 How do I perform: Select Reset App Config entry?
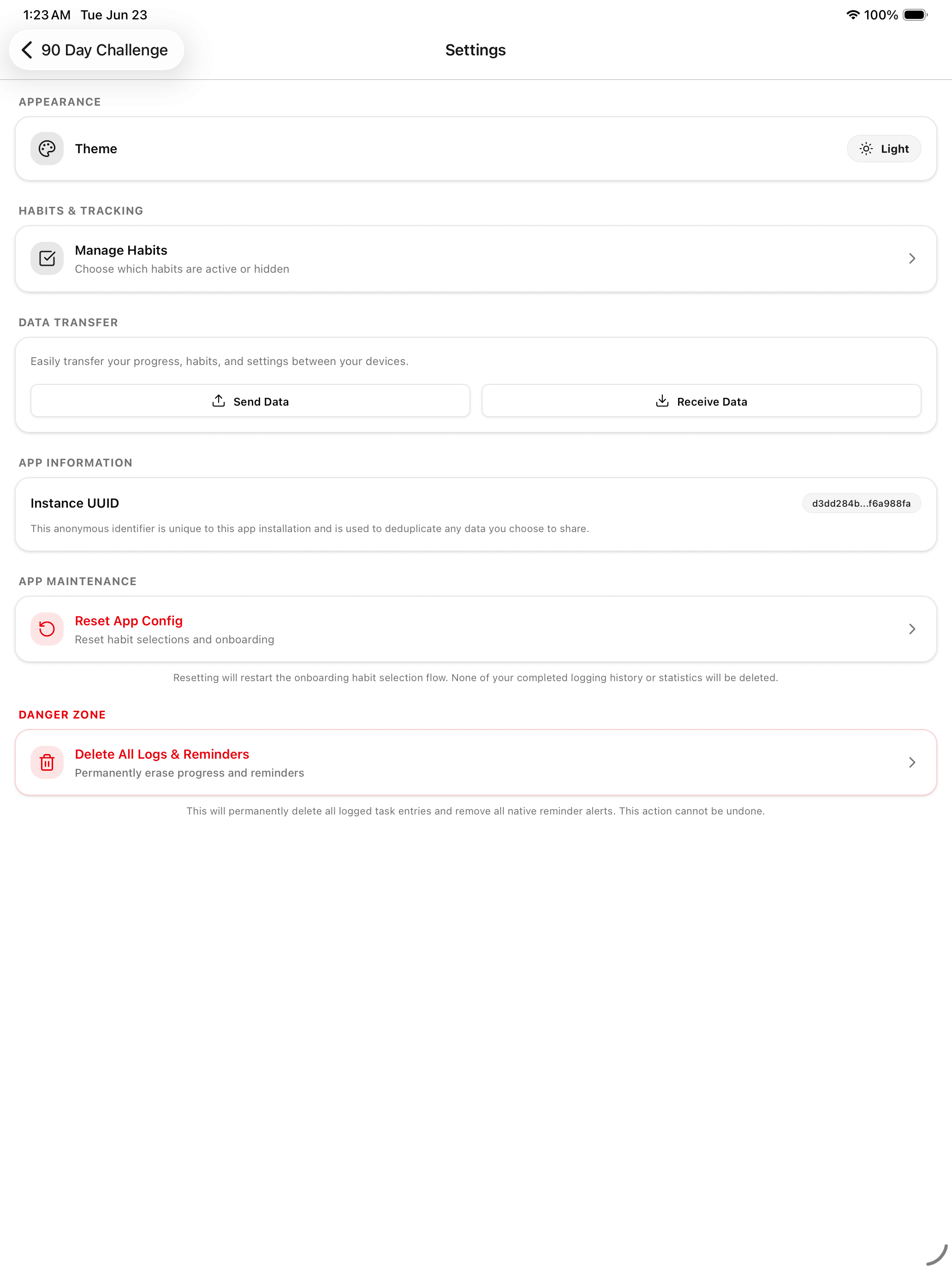pyautogui.click(x=476, y=629)
